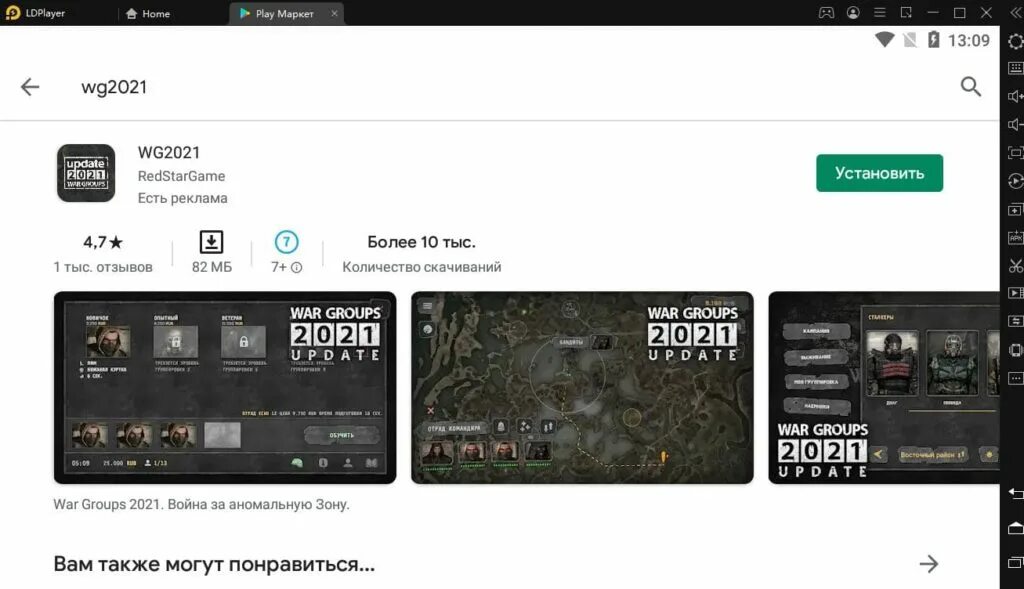
Task: Open the 7+ age rating badge
Action: (x=286, y=242)
